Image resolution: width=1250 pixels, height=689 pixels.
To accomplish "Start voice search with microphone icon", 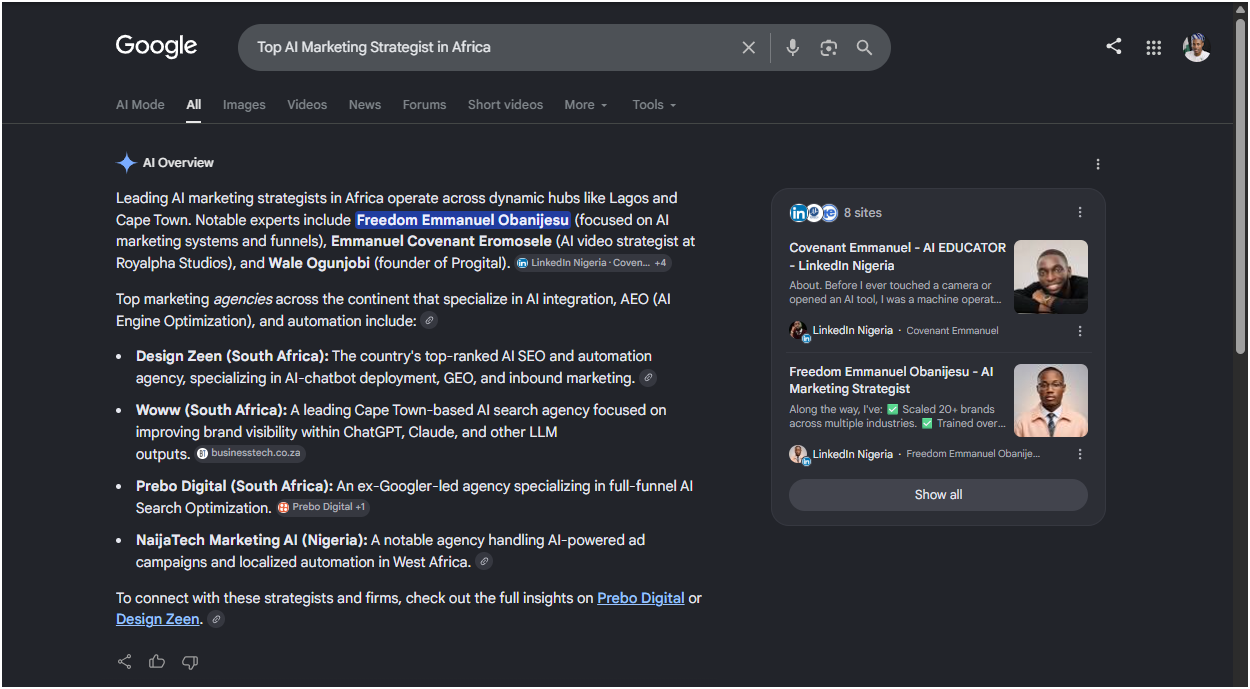I will [792, 47].
